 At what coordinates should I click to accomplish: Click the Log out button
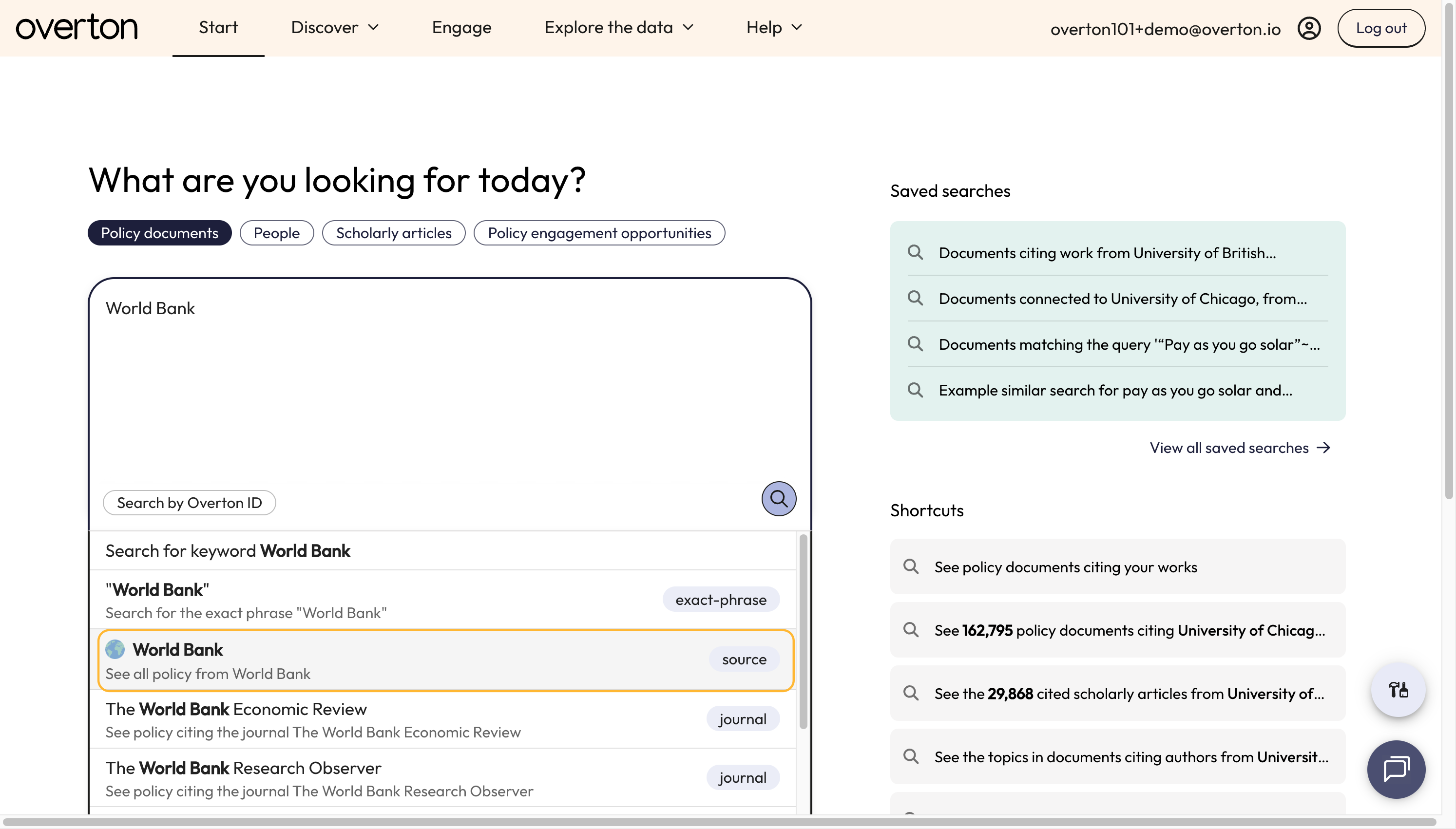pos(1381,28)
